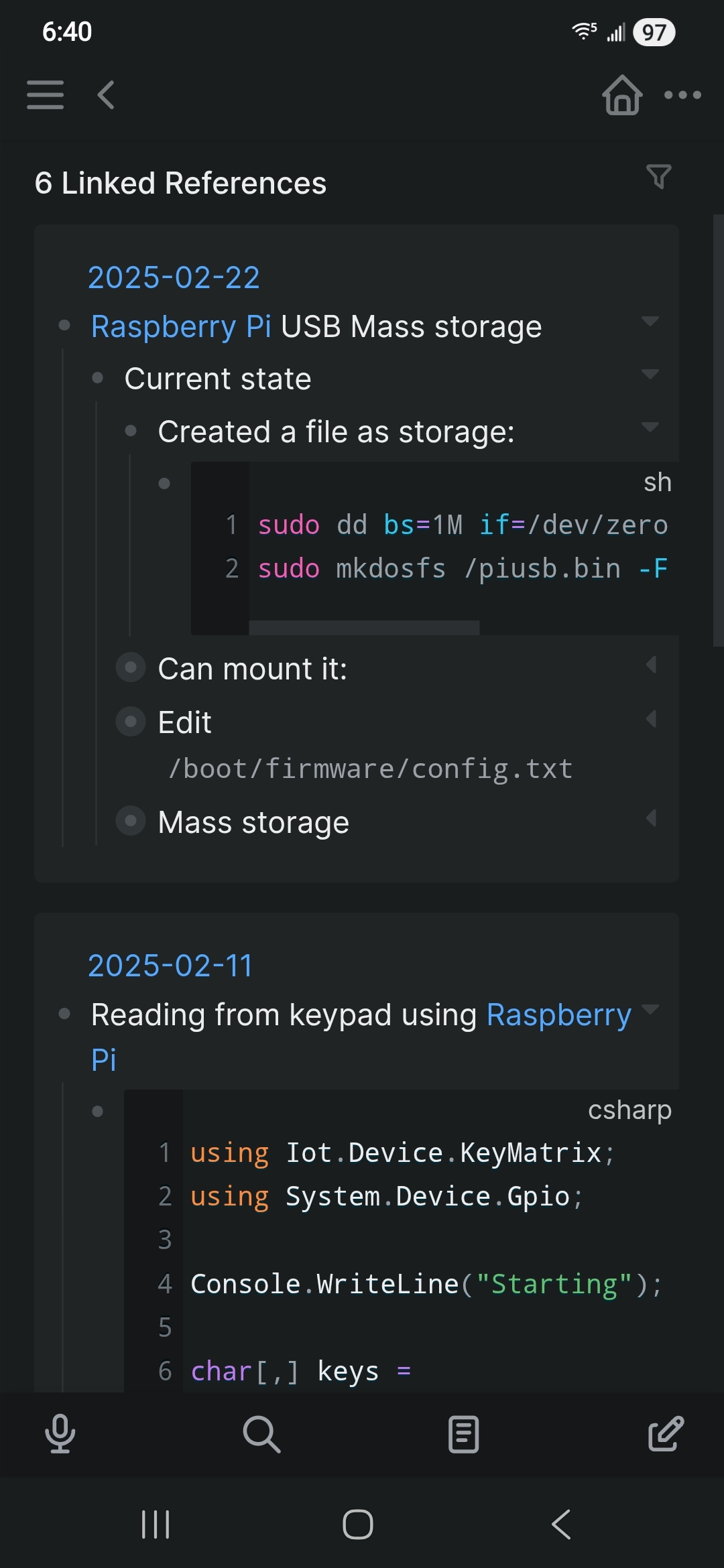Expand the Edit config.txt block
The height and width of the screenshot is (1568, 724).
(x=650, y=719)
